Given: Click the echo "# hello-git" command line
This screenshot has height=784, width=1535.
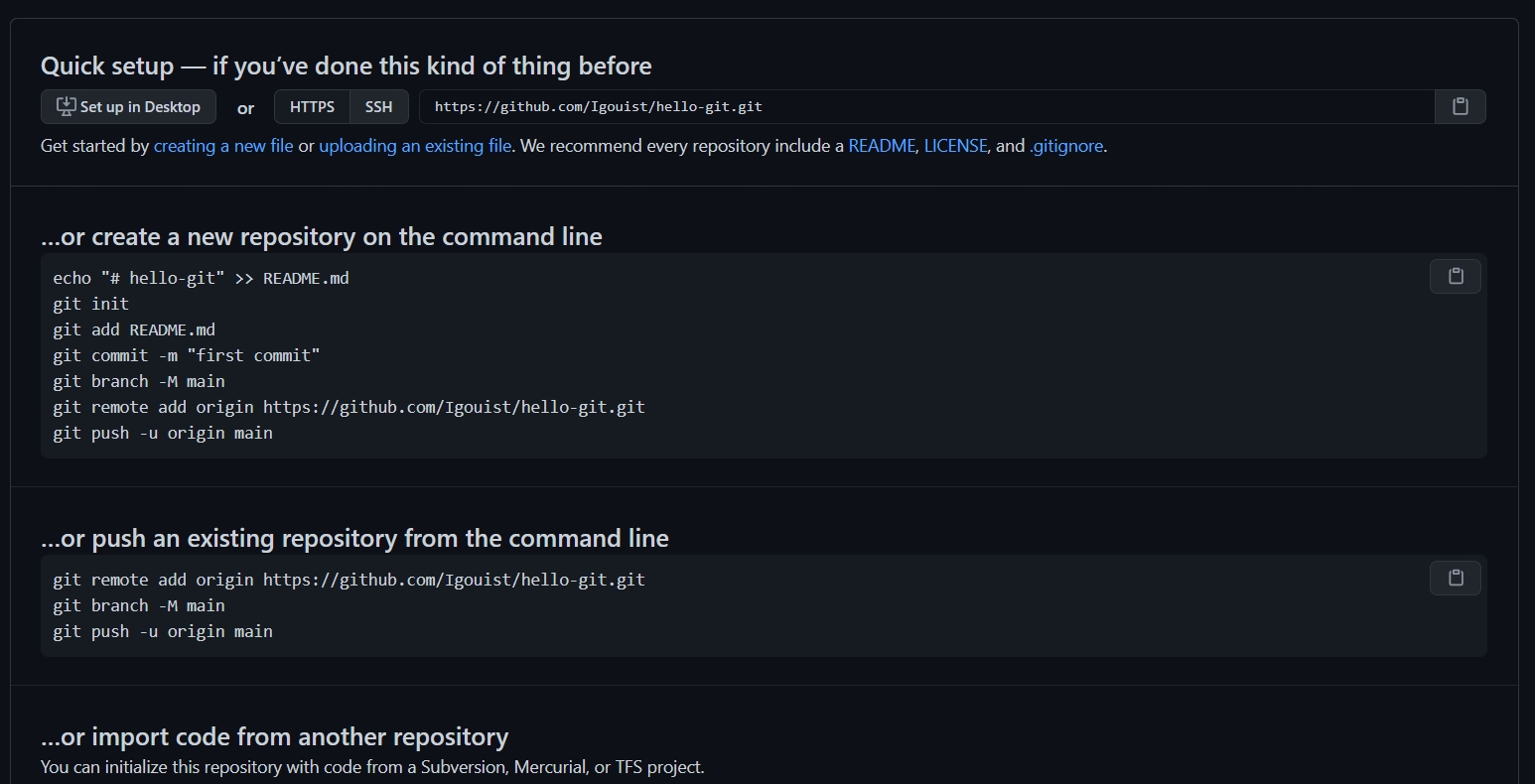Looking at the screenshot, I should pos(201,278).
